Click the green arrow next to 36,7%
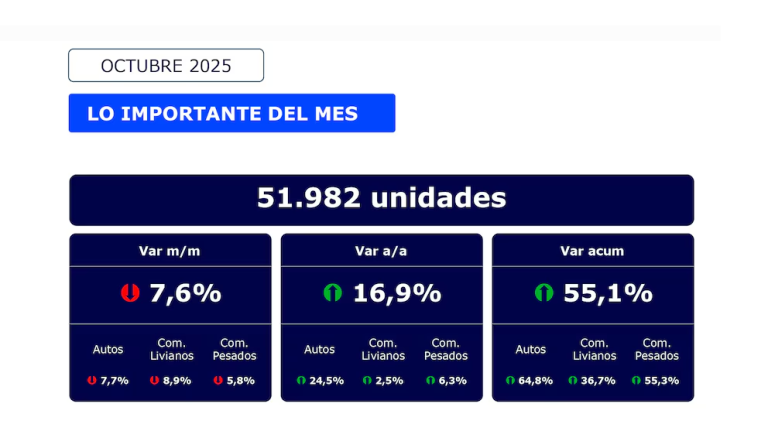Viewport: 768px width, 448px height. tap(574, 381)
